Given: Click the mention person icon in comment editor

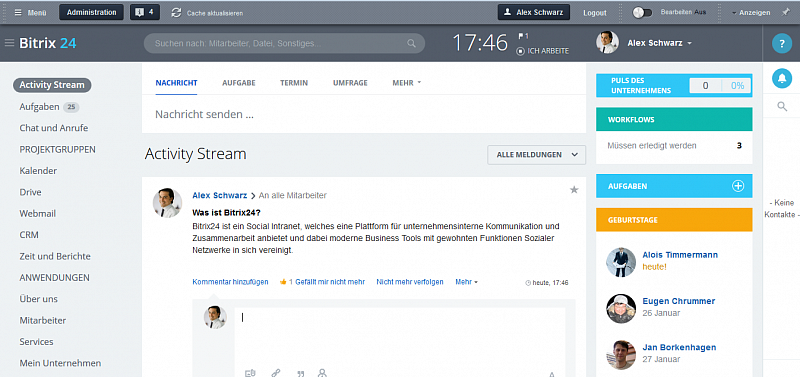Looking at the screenshot, I should [x=322, y=373].
